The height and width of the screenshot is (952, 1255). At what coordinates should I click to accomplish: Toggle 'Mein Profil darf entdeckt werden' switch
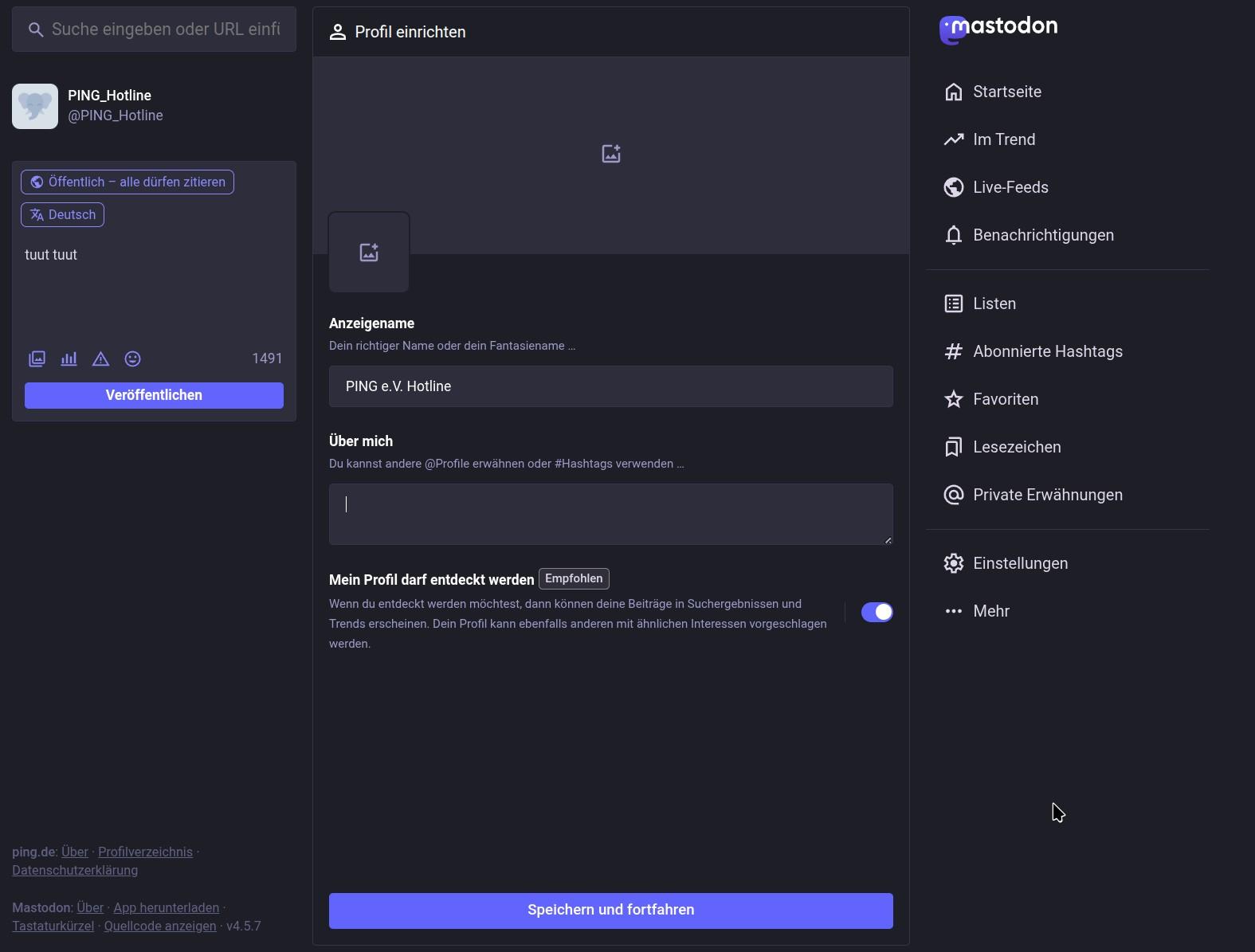coord(877,612)
